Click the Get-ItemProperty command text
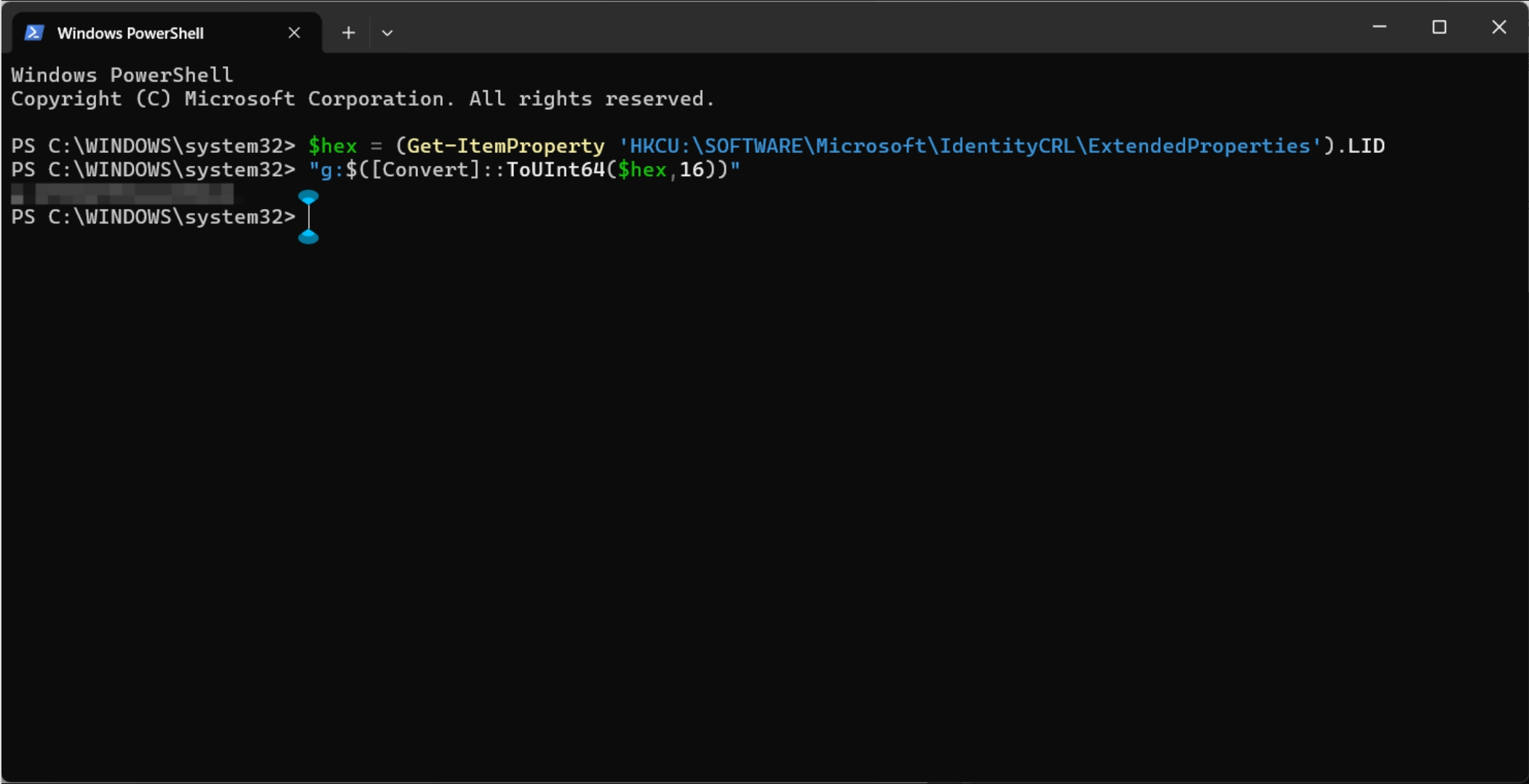This screenshot has height=784, width=1529. click(505, 146)
